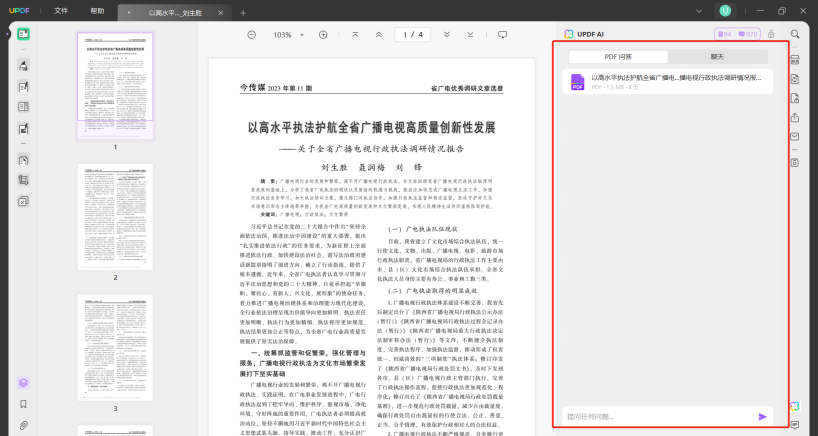Expand the tab list chevron in title bar
Viewport: 818px width, 436px height.
699,11
